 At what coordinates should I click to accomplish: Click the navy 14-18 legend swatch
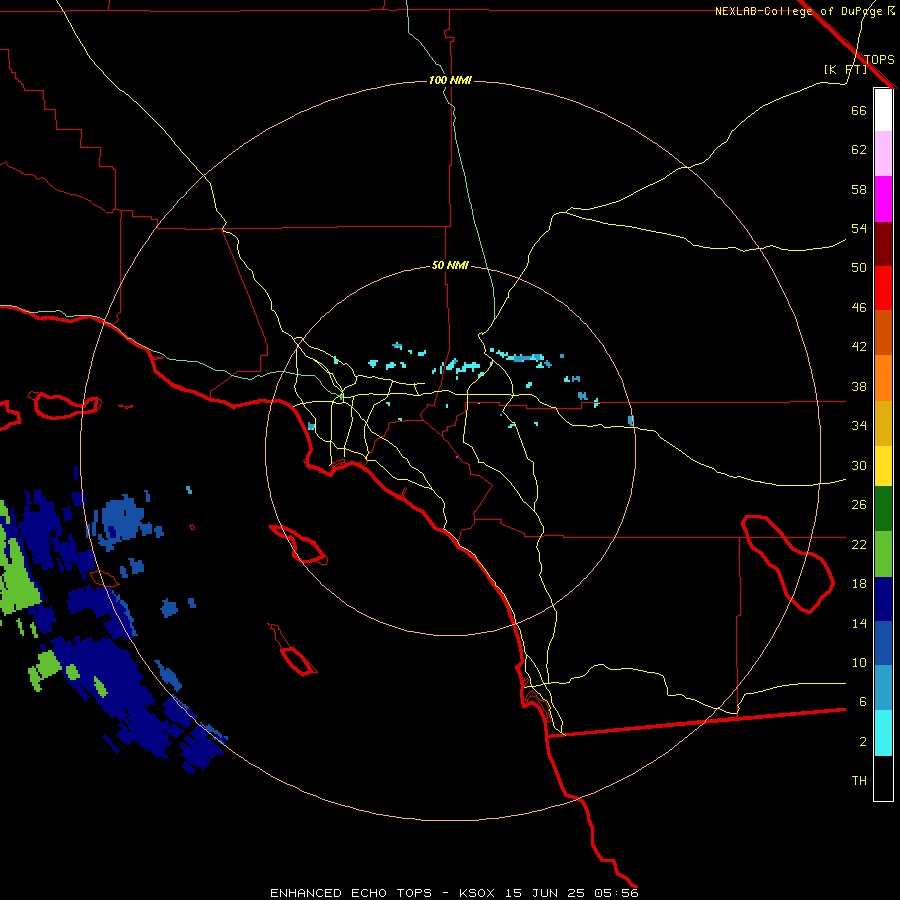pos(883,599)
